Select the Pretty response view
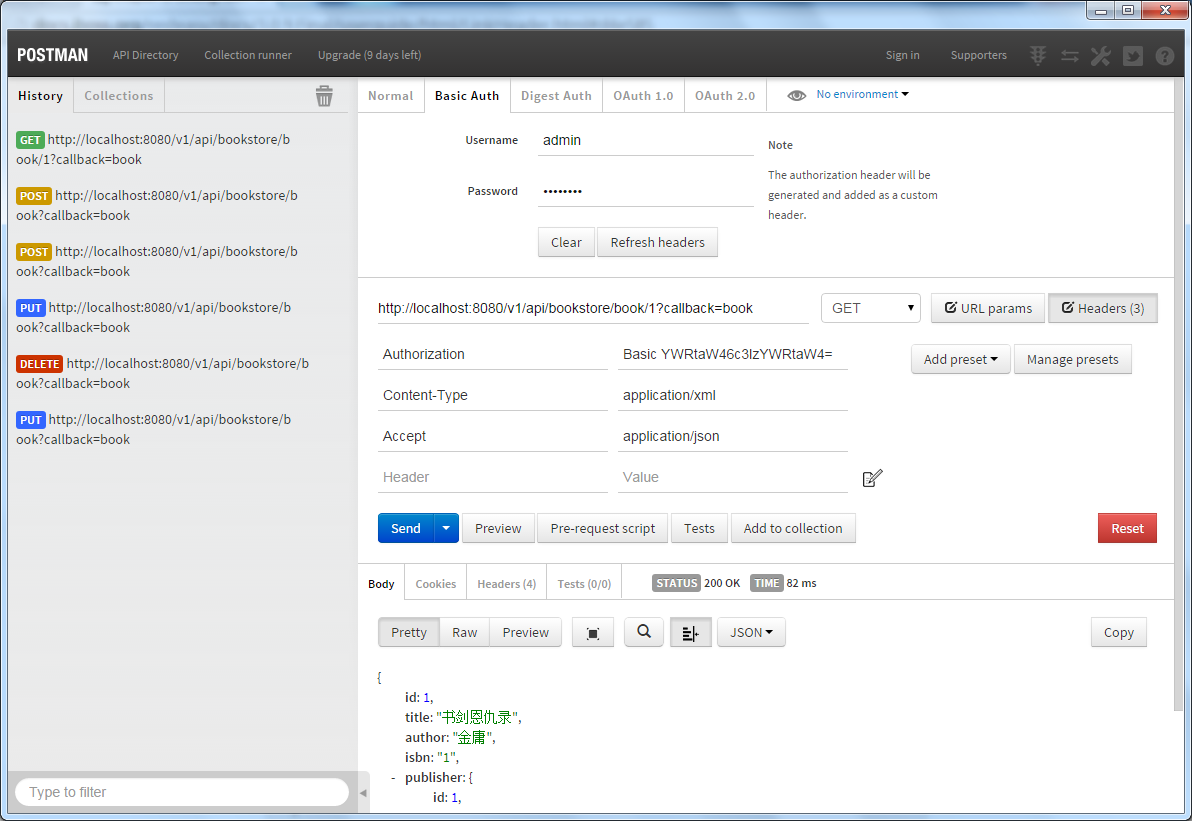 [x=409, y=632]
